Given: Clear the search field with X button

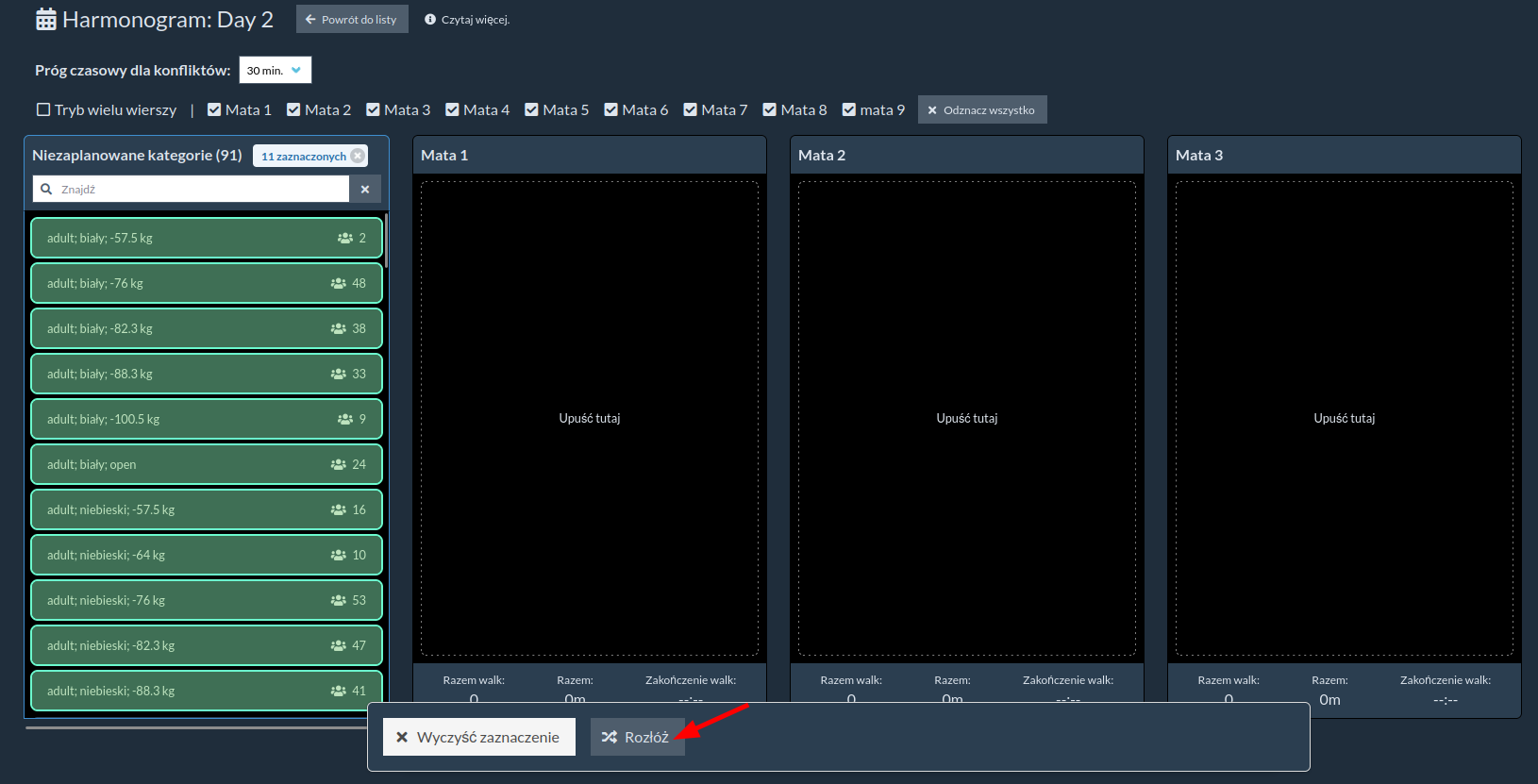Looking at the screenshot, I should click(x=365, y=190).
